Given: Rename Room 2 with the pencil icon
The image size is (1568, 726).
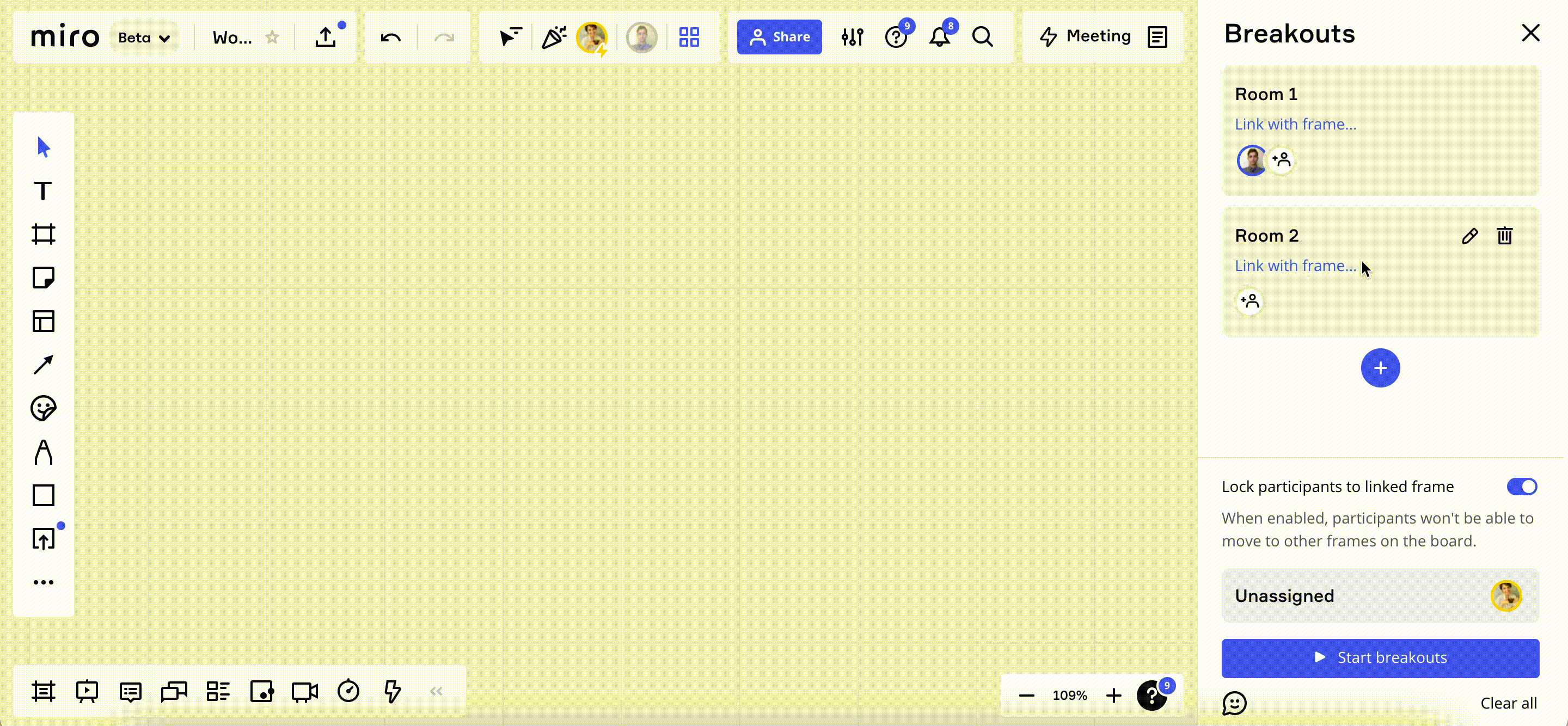Looking at the screenshot, I should (x=1469, y=236).
